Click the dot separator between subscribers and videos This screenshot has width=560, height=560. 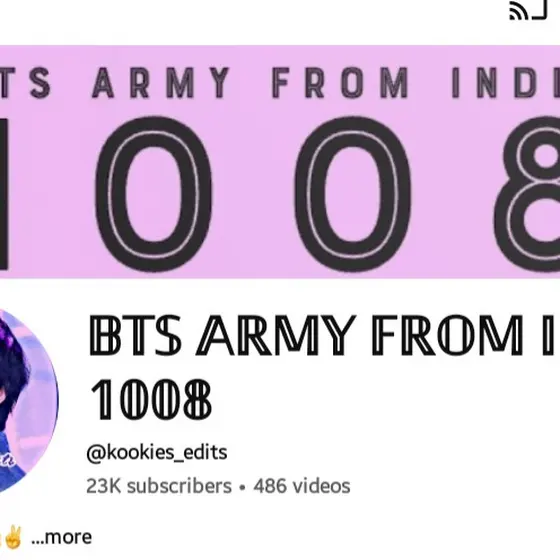pyautogui.click(x=242, y=488)
